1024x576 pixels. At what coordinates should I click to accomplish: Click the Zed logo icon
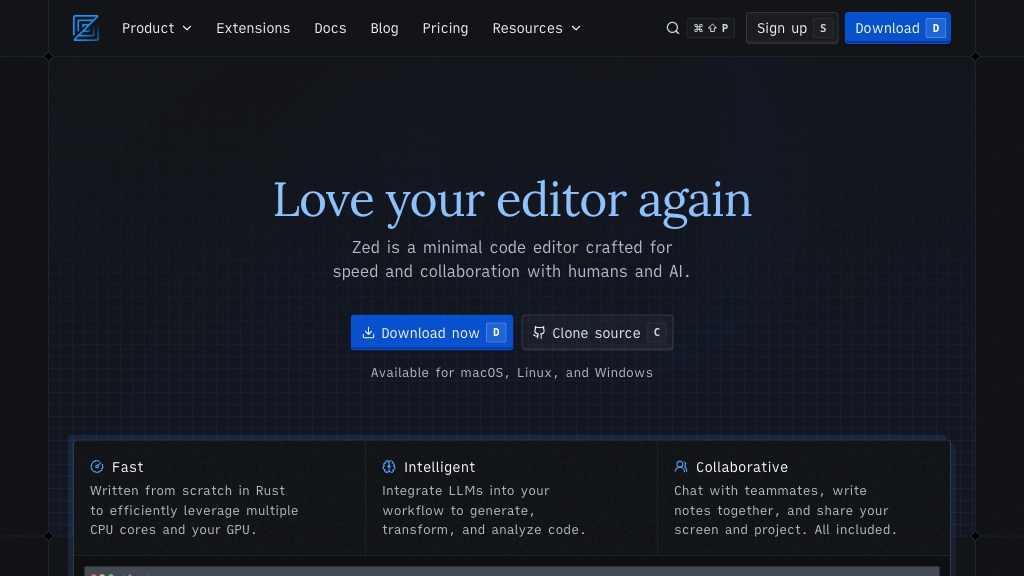[86, 28]
